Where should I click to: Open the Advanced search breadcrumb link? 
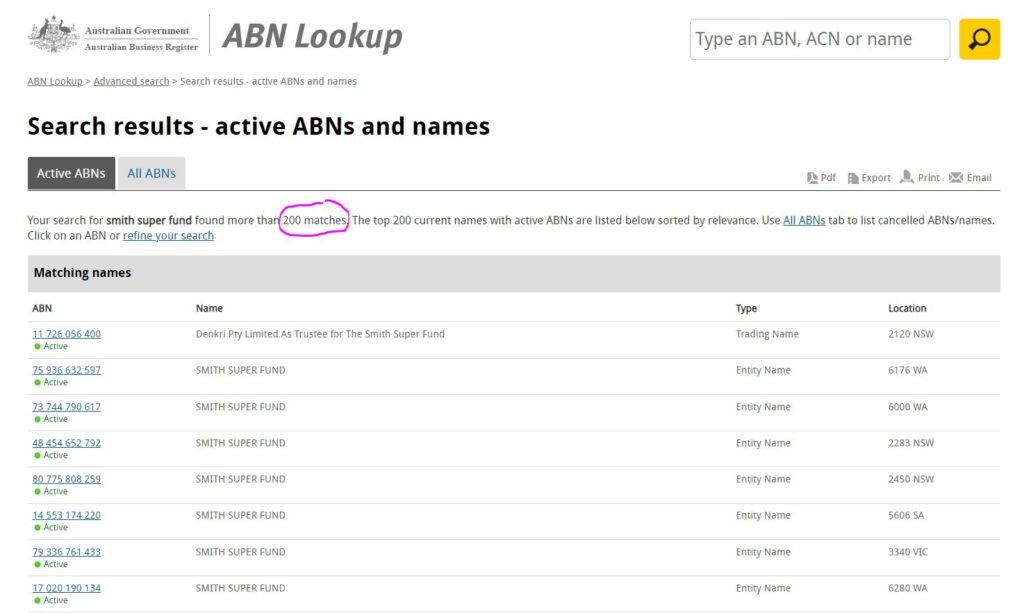(x=130, y=81)
